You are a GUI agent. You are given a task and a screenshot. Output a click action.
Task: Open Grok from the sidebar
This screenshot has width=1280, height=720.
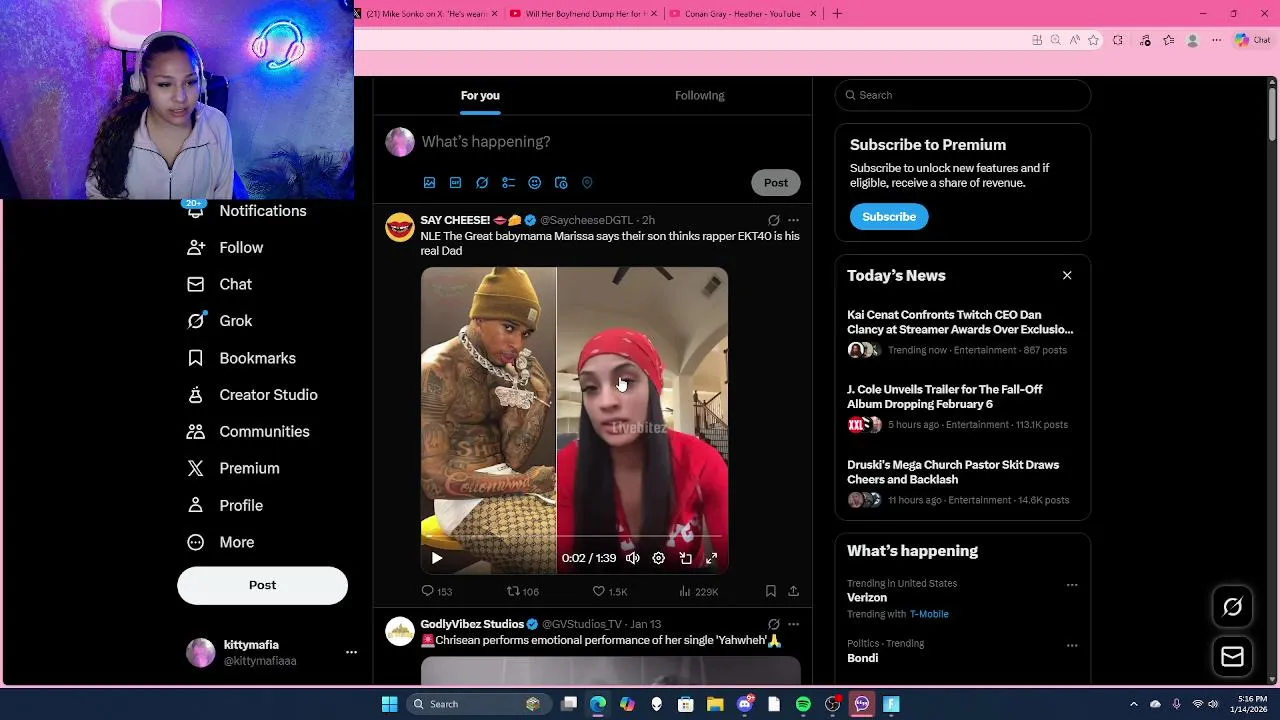coord(219,321)
